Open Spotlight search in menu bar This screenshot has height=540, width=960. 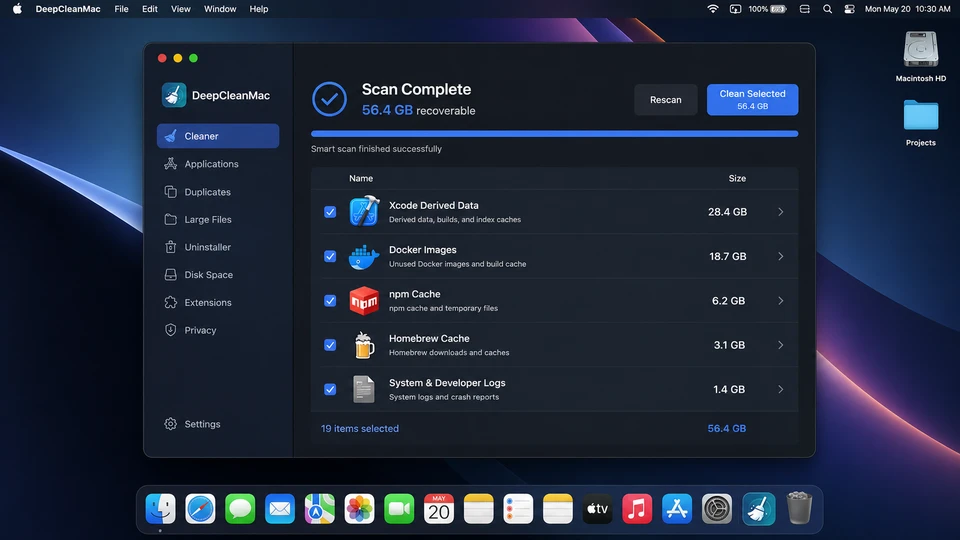click(827, 9)
